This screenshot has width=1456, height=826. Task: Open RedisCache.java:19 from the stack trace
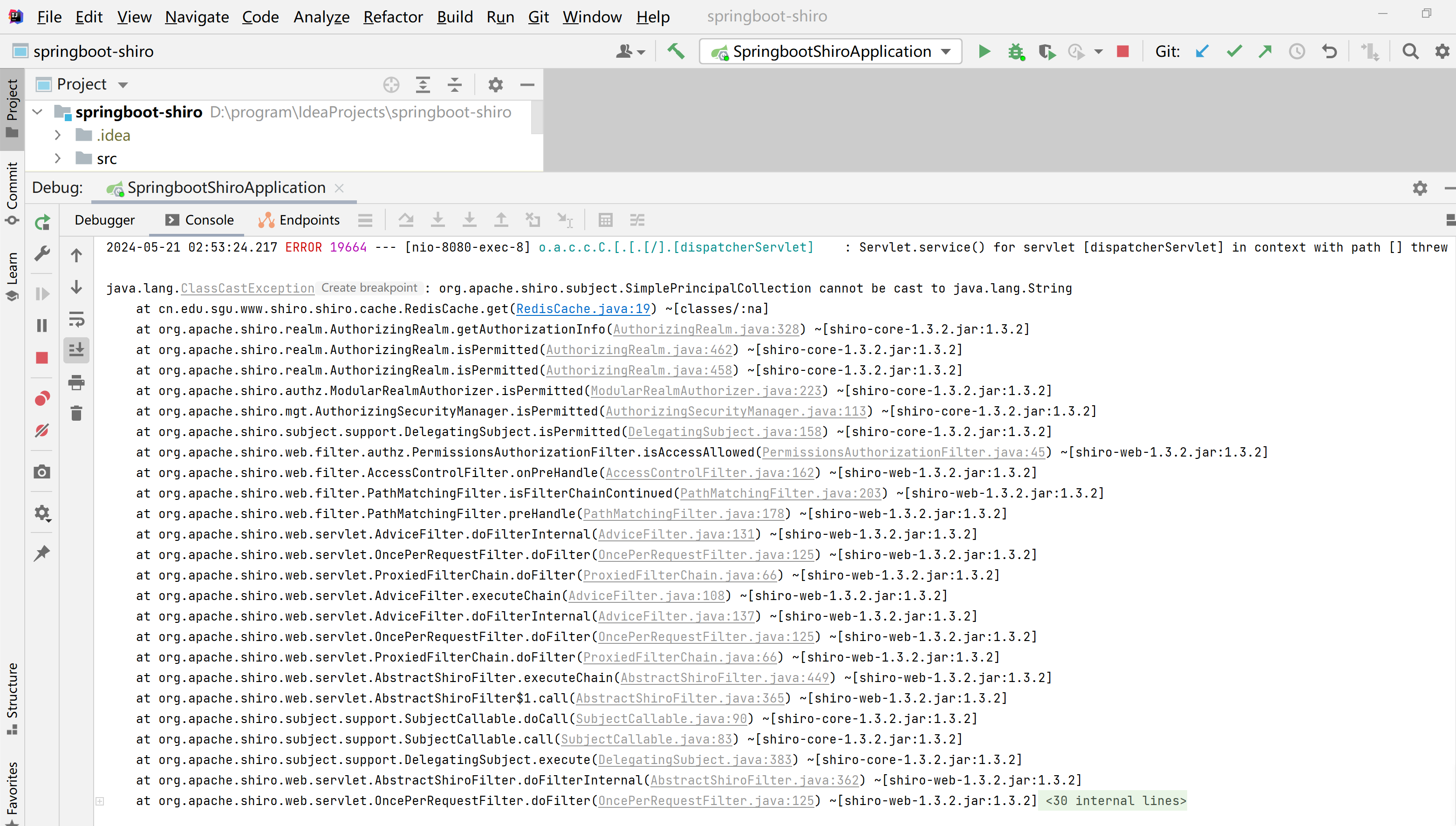(583, 308)
